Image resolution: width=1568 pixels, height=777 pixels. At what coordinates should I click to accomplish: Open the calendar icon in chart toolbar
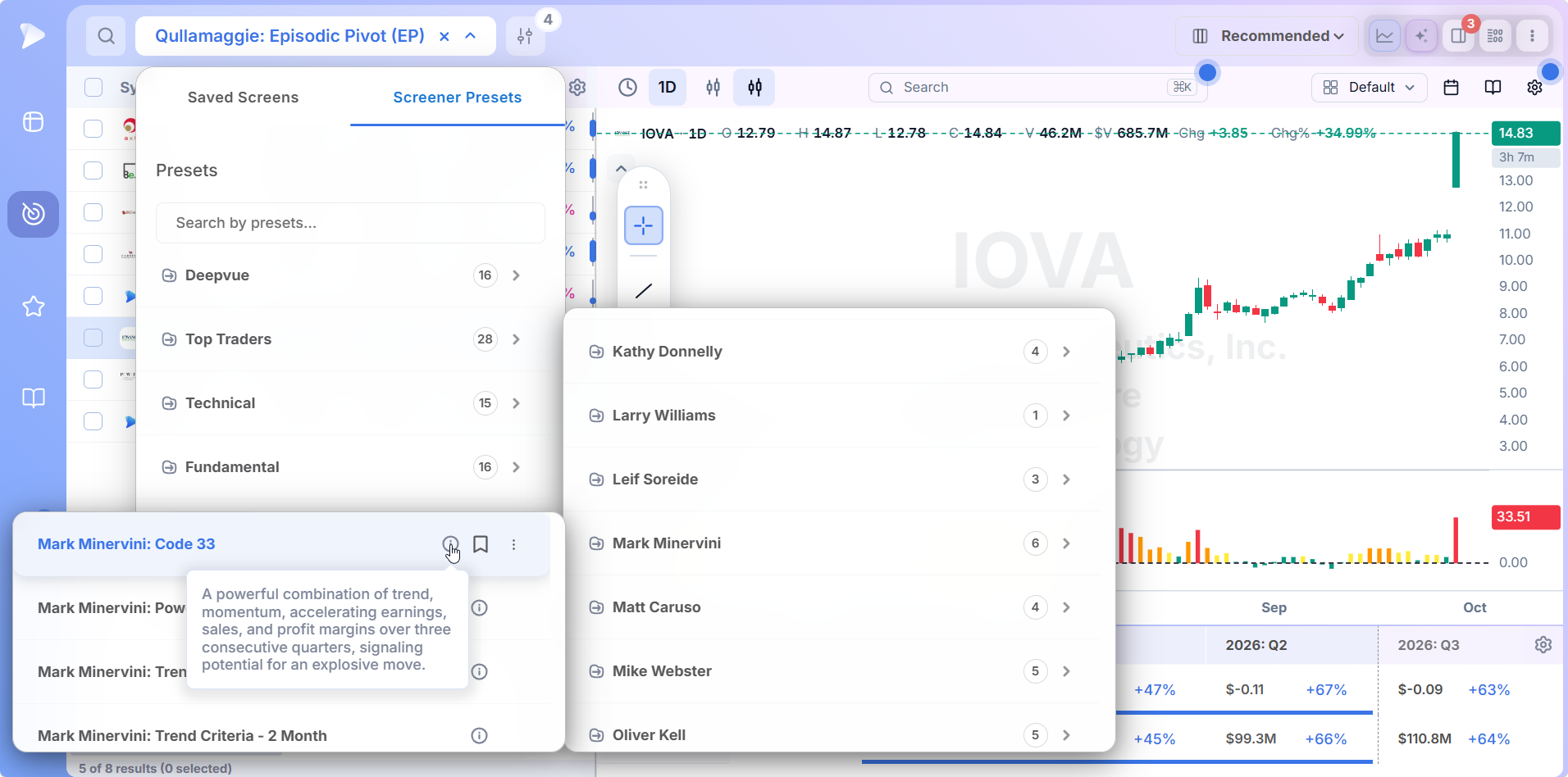pyautogui.click(x=1451, y=88)
